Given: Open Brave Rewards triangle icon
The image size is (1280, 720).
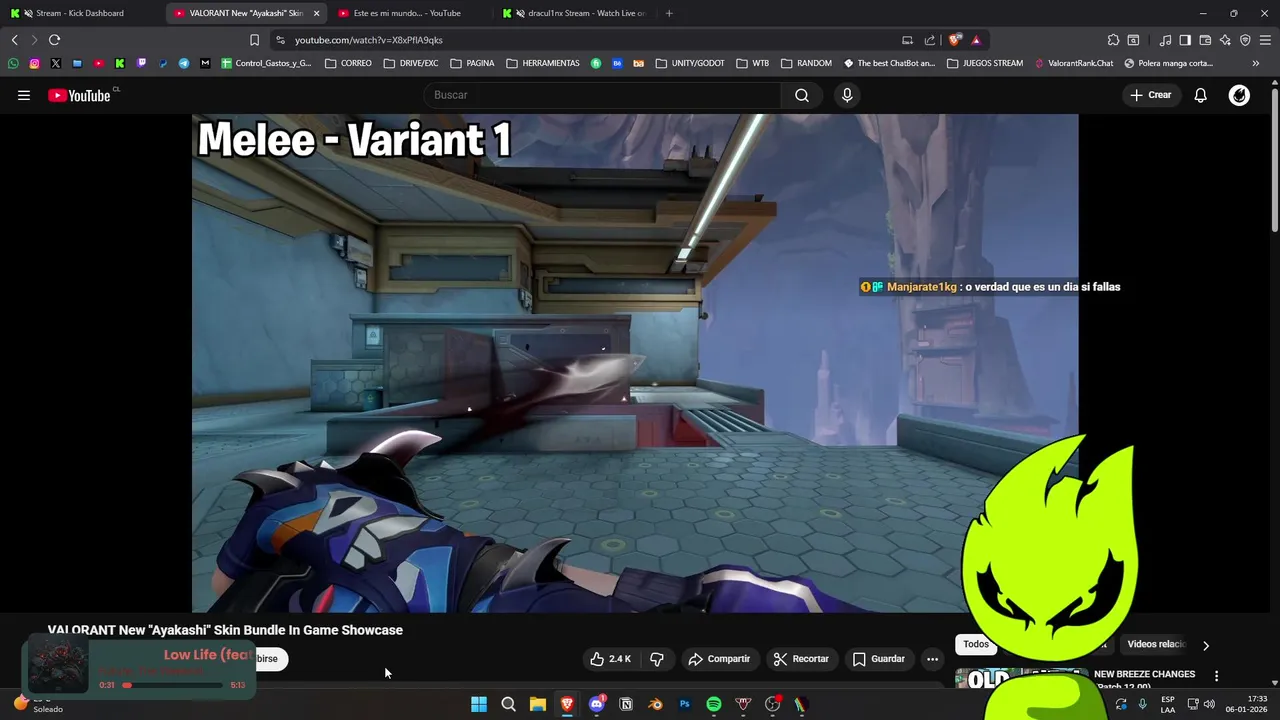Looking at the screenshot, I should [976, 40].
